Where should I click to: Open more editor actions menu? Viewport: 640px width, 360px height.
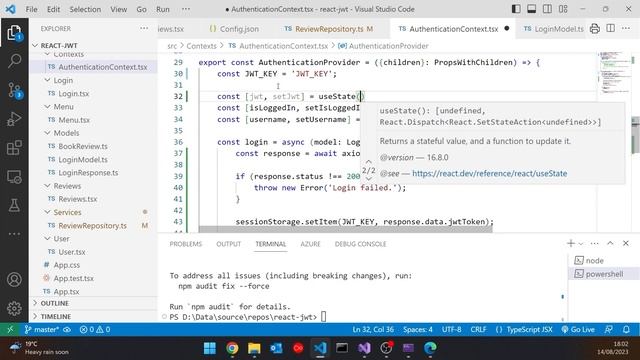[x=626, y=29]
